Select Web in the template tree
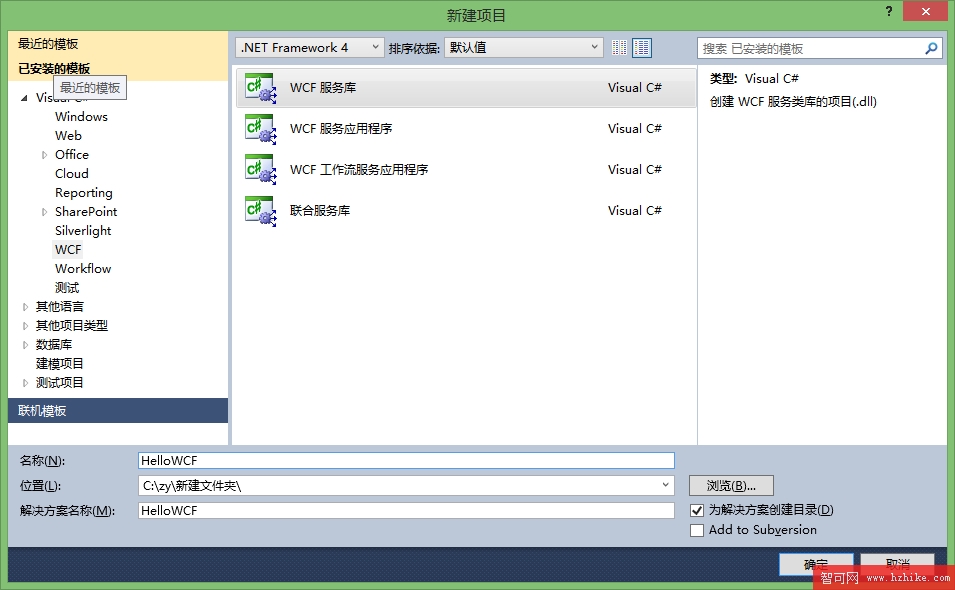The image size is (955, 590). pyautogui.click(x=68, y=135)
